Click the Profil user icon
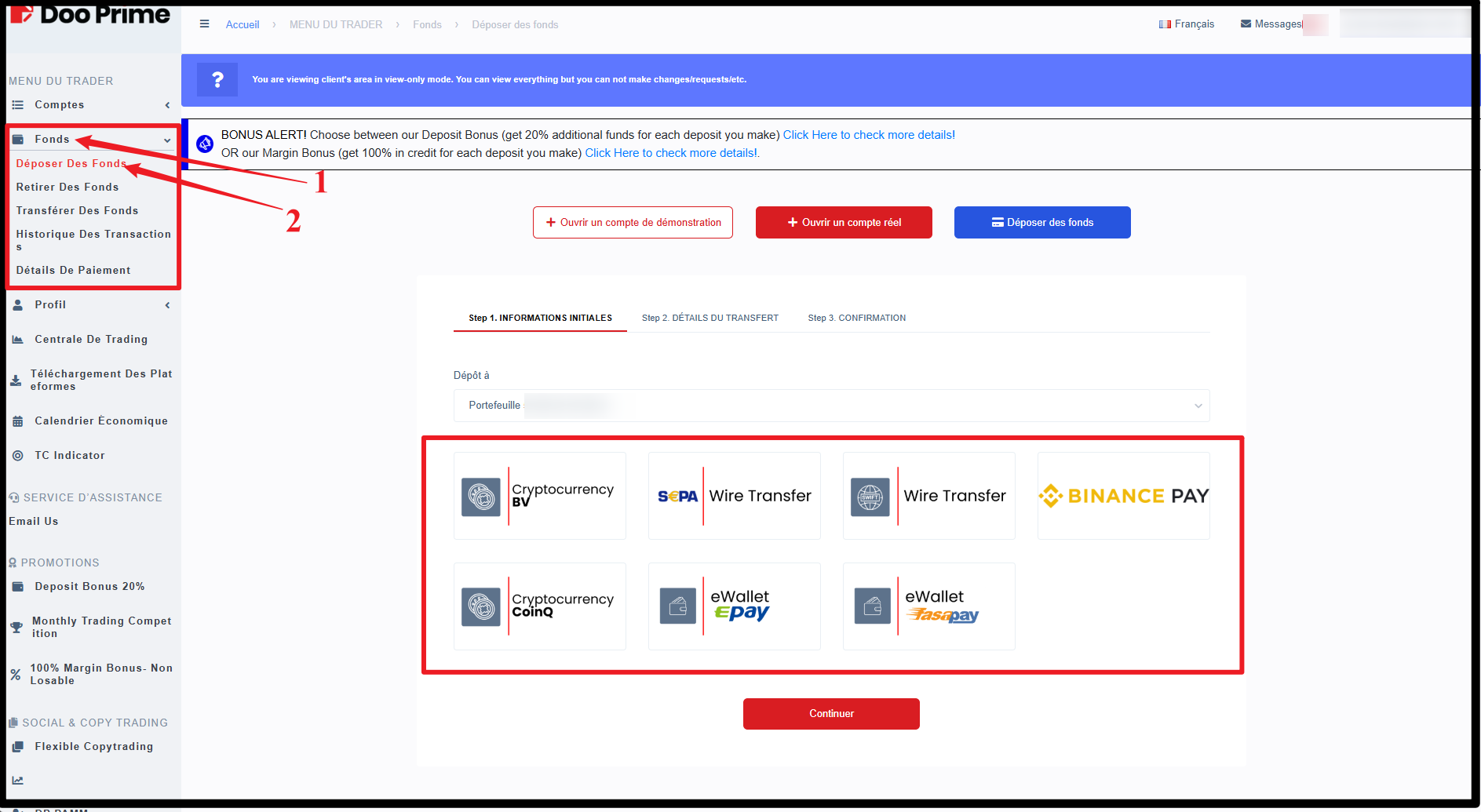Image resolution: width=1481 pixels, height=812 pixels. [17, 305]
